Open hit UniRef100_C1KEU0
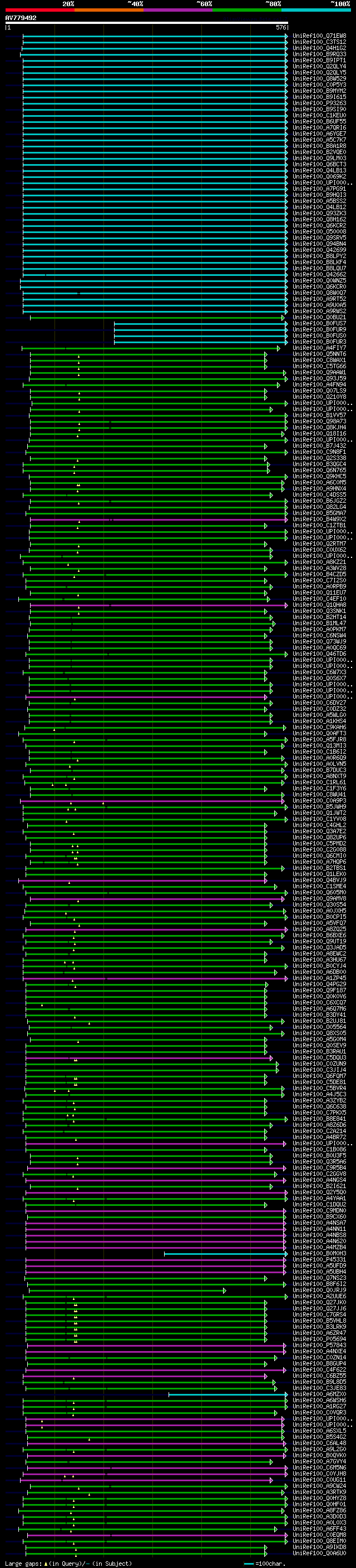Viewport: 356px width, 1568px height. coord(319,116)
